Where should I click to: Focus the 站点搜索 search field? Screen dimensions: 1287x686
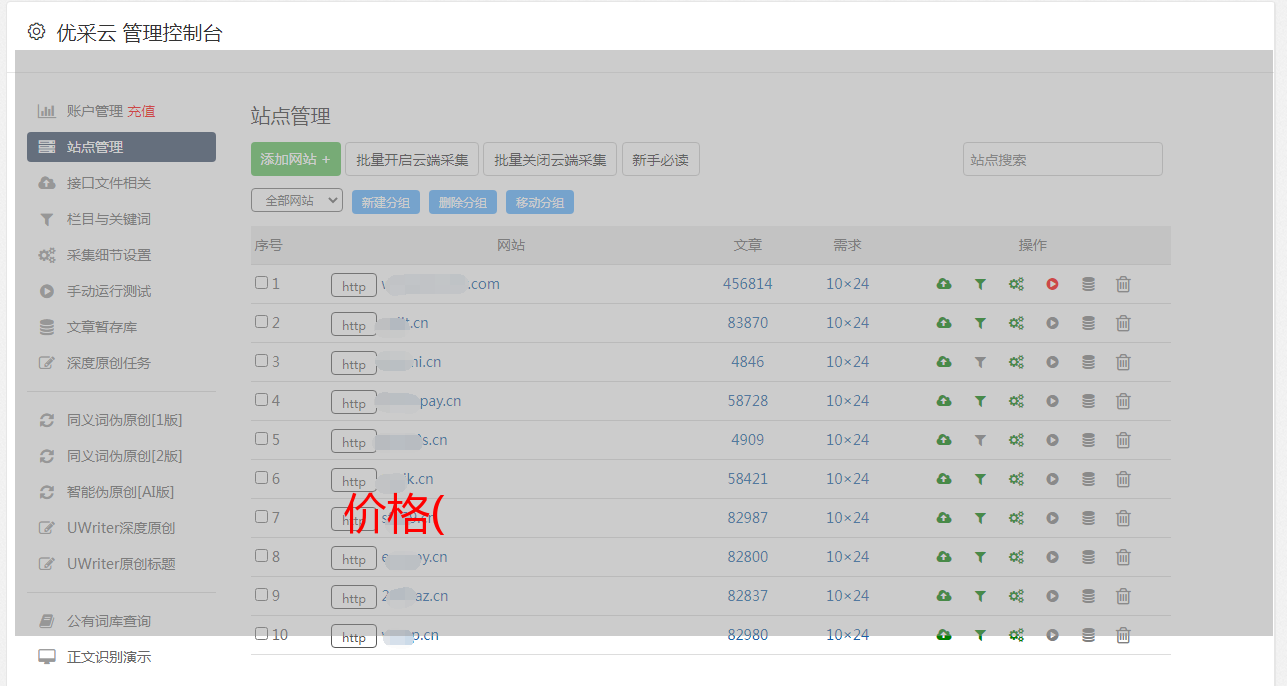tap(1063, 159)
